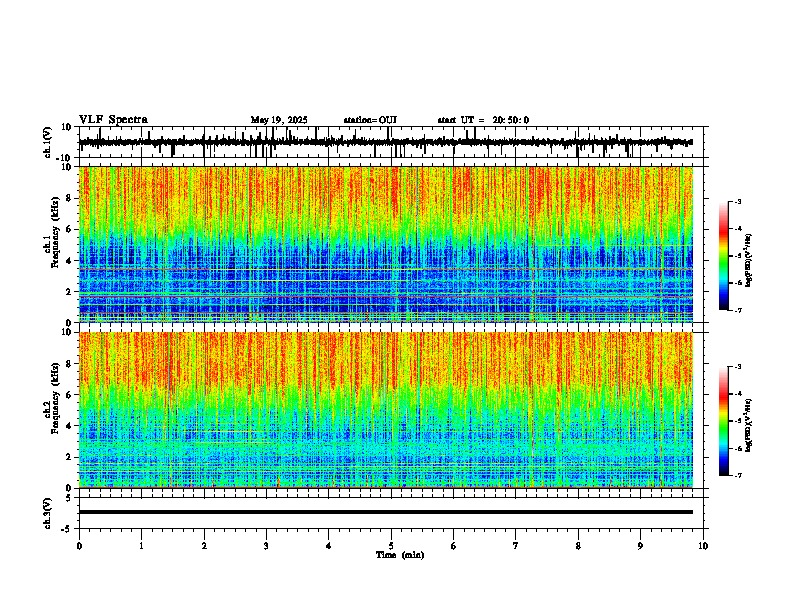The height and width of the screenshot is (612, 792).
Task: Click the ch.3 flat black voltage trace
Action: (x=386, y=512)
